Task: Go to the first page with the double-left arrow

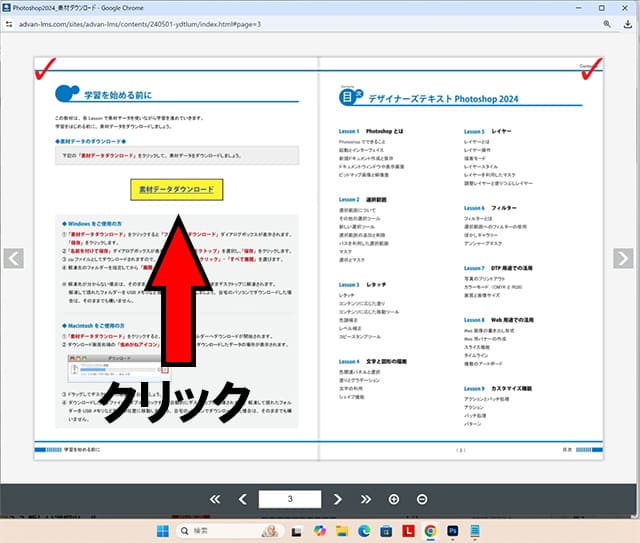Action: pos(215,499)
